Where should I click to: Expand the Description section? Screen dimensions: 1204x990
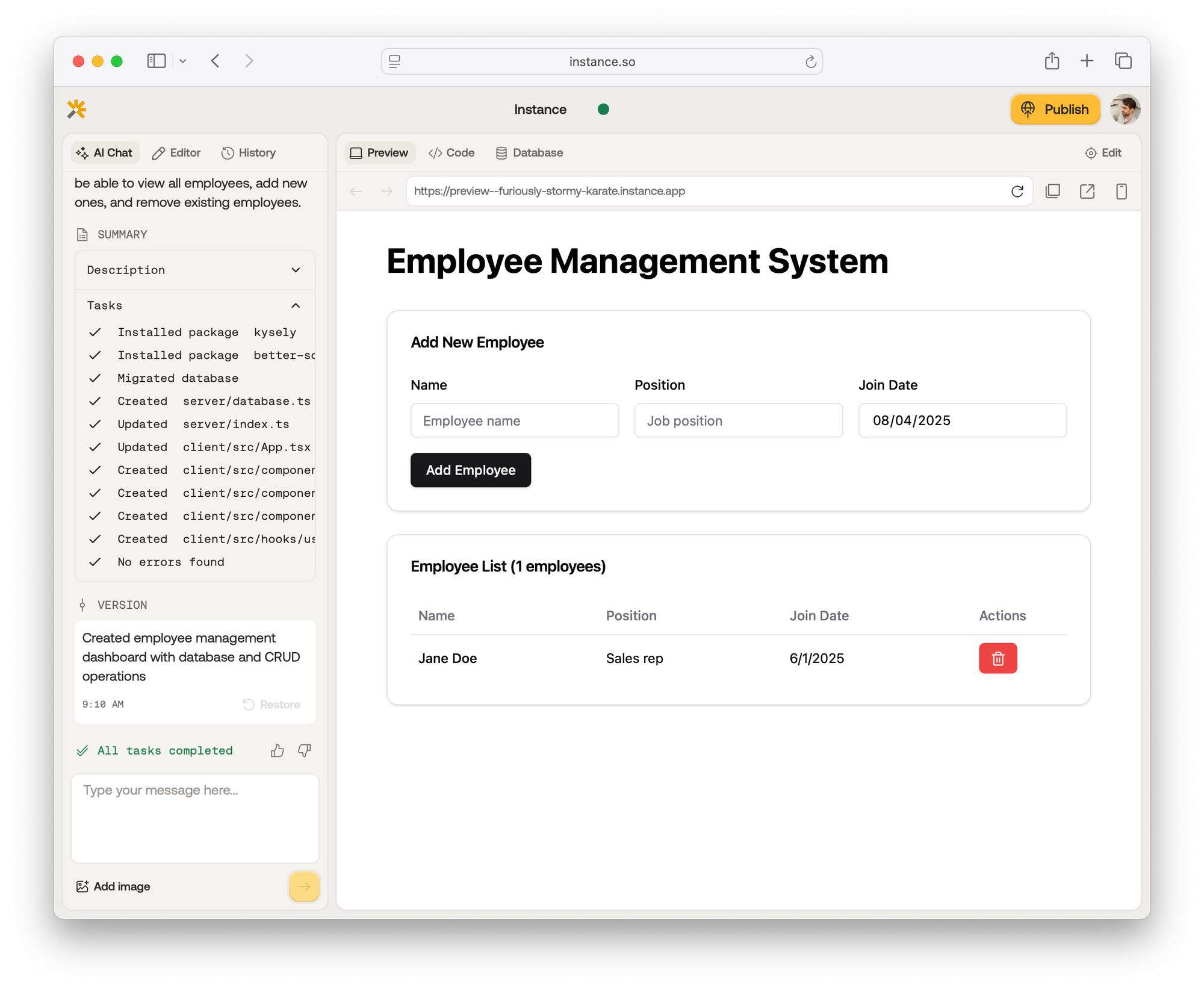(x=296, y=270)
